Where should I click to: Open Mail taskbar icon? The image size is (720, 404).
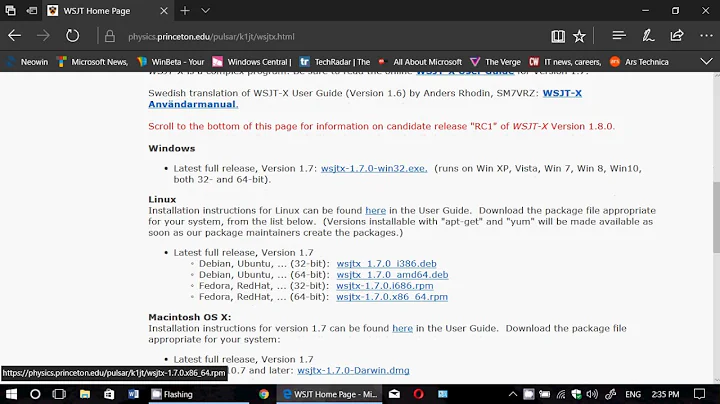click(x=394, y=394)
